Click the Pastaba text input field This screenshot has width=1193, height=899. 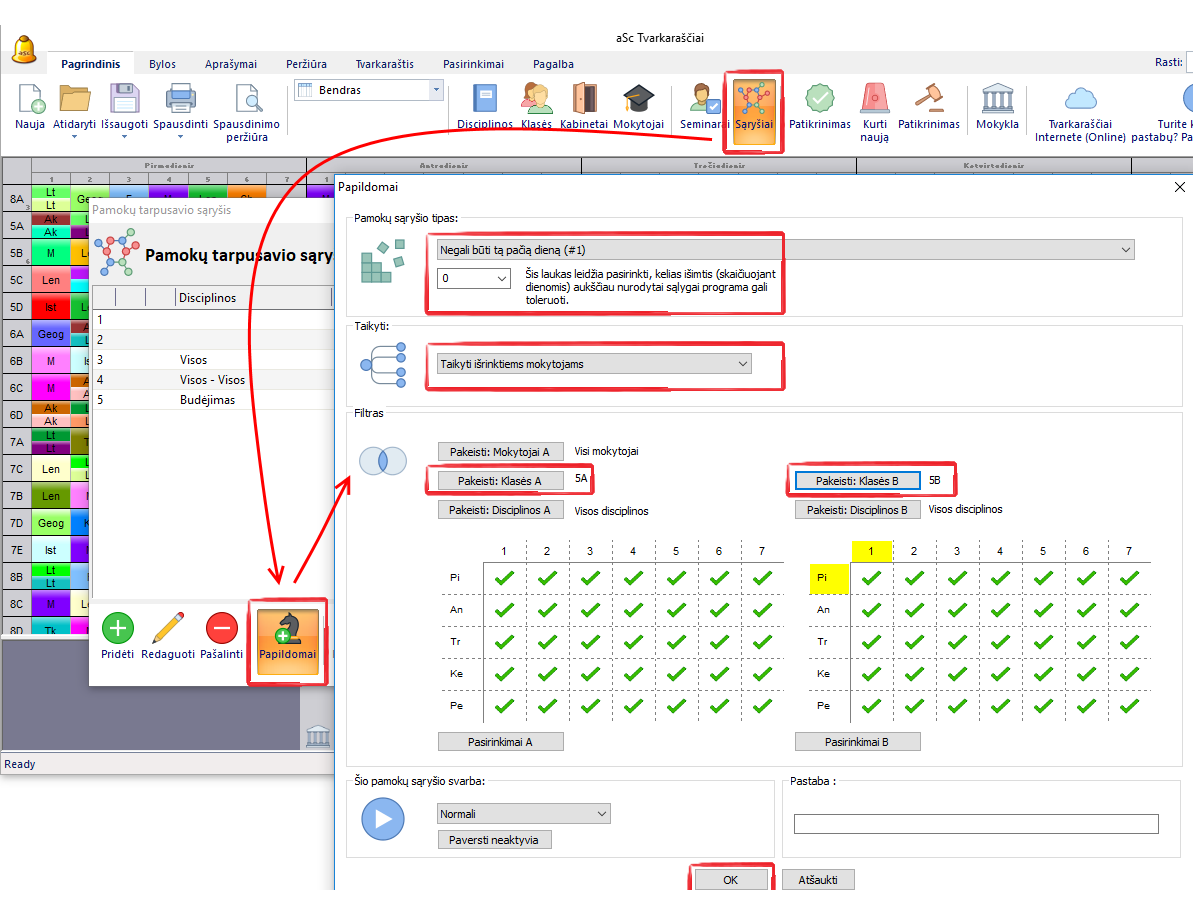(x=975, y=824)
